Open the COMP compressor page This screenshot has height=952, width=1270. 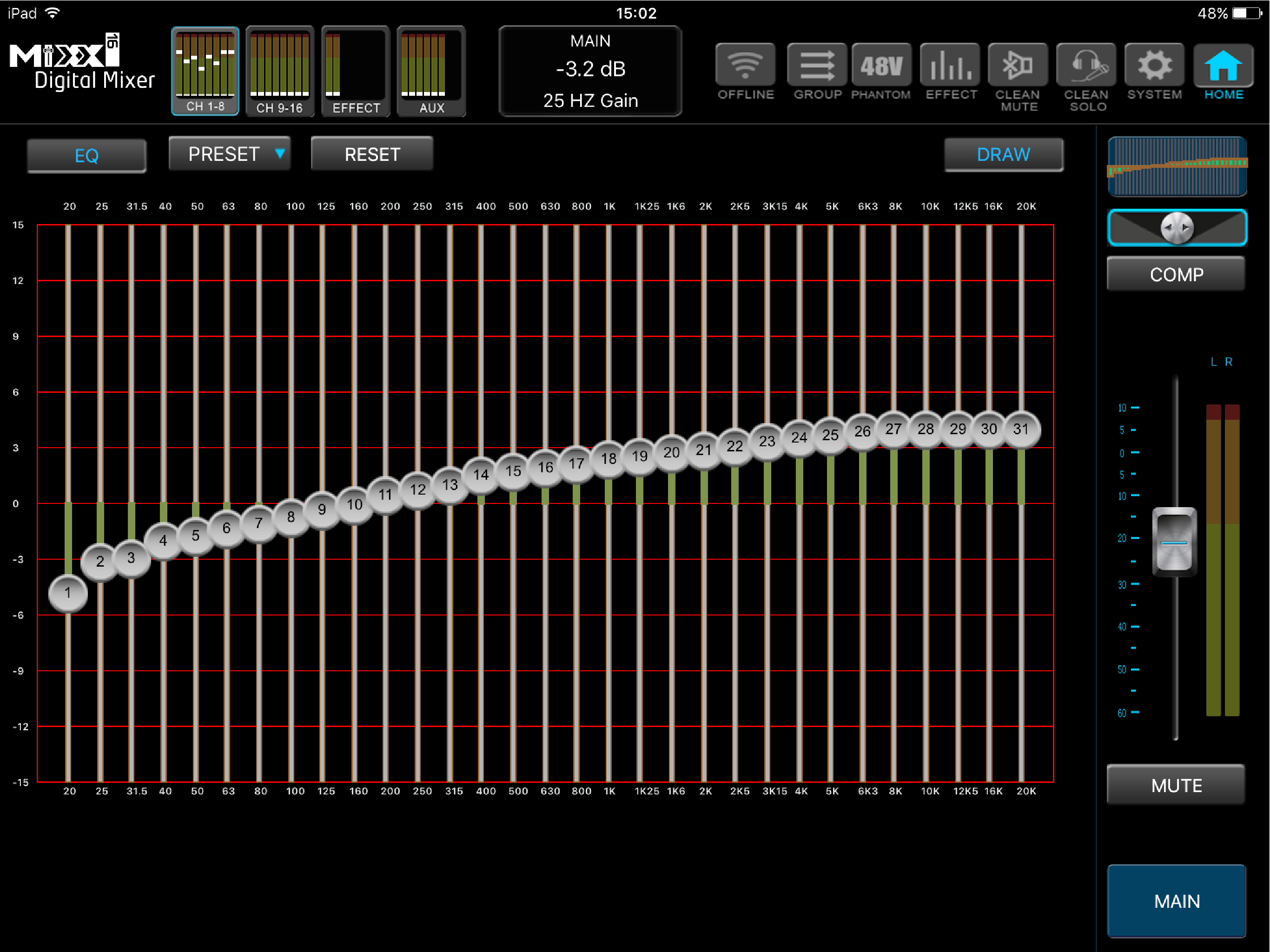pos(1177,274)
